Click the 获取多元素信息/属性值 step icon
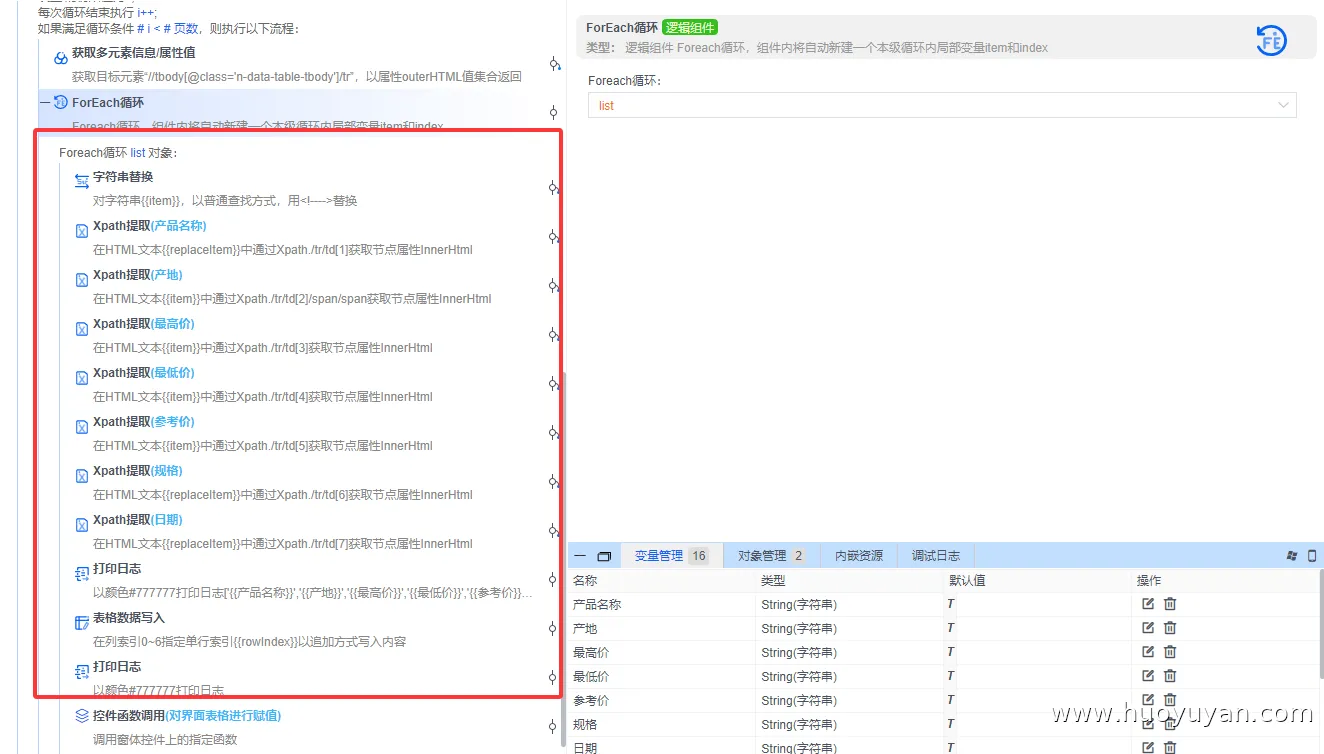This screenshot has height=754, width=1324. (60, 58)
